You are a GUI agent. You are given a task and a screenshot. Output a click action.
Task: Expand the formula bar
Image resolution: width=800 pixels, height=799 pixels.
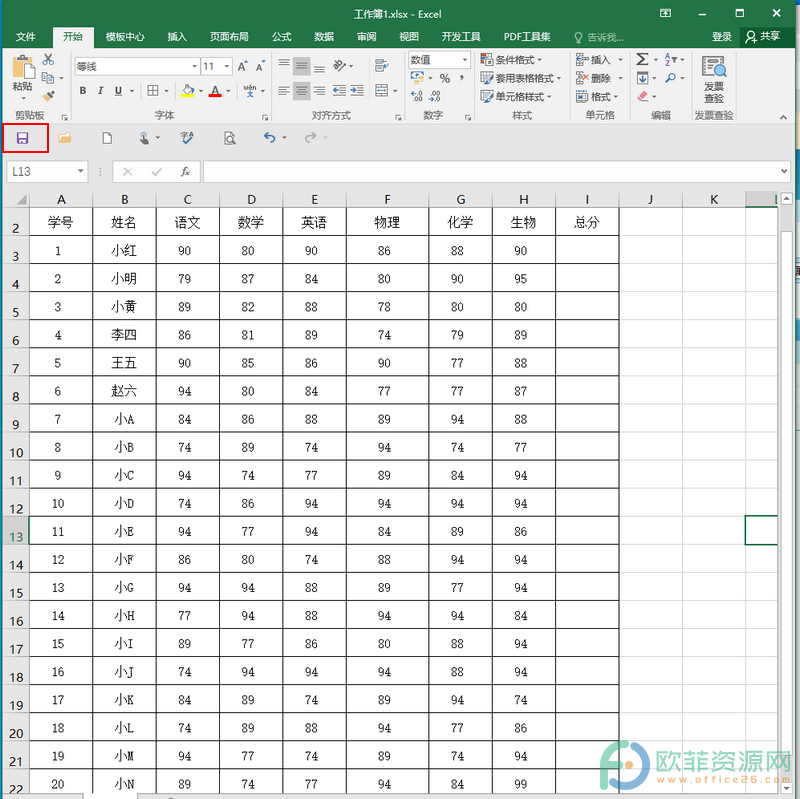pyautogui.click(x=784, y=171)
